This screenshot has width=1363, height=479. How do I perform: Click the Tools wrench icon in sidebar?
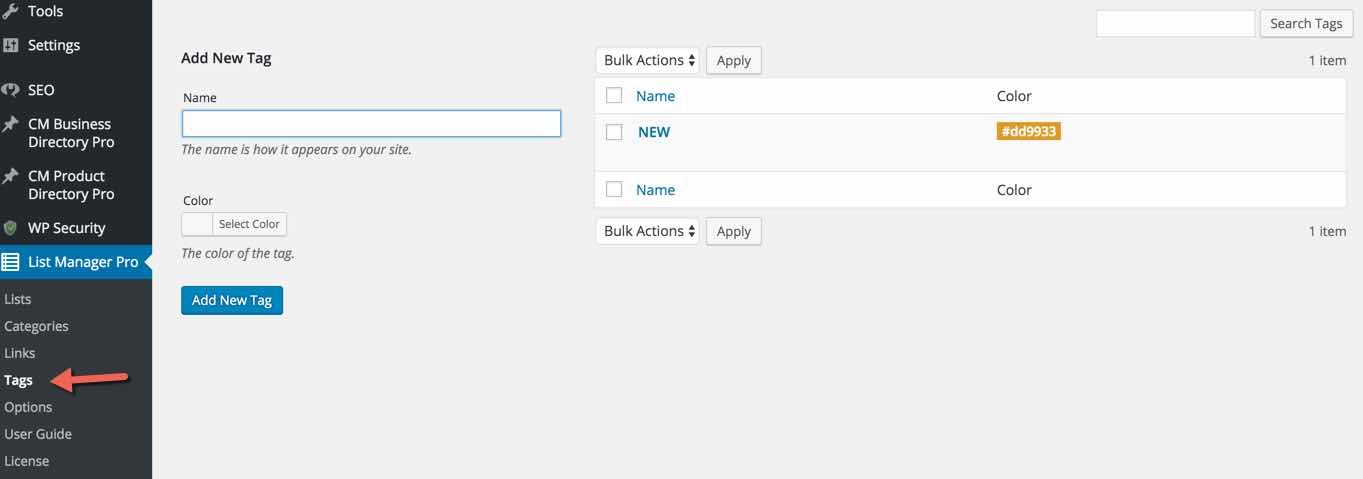pyautogui.click(x=11, y=11)
